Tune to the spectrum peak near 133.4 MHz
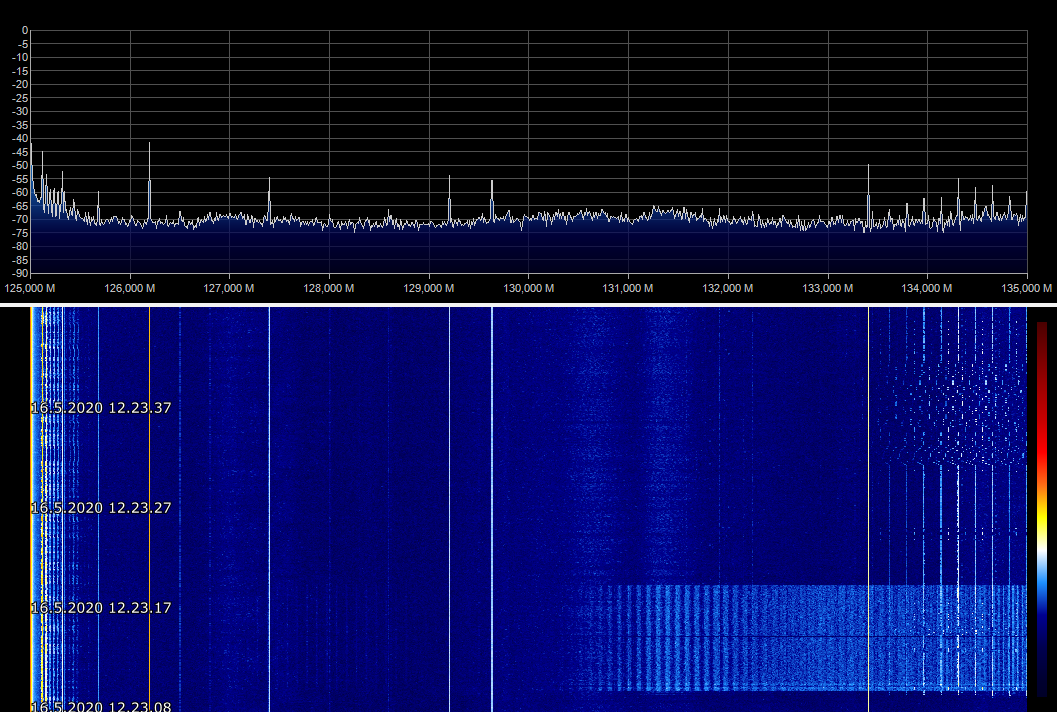Viewport: 1057px width, 712px height. [x=868, y=168]
